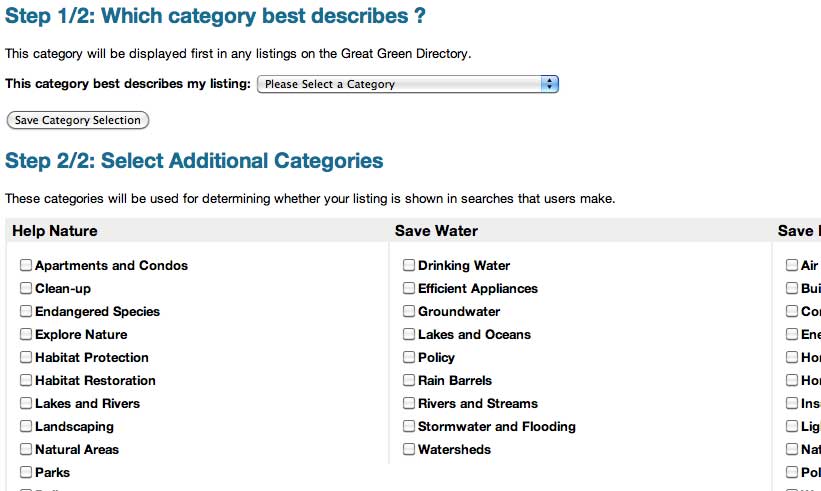821x491 pixels.
Task: Select the Explore Nature checkbox
Action: pyautogui.click(x=26, y=335)
